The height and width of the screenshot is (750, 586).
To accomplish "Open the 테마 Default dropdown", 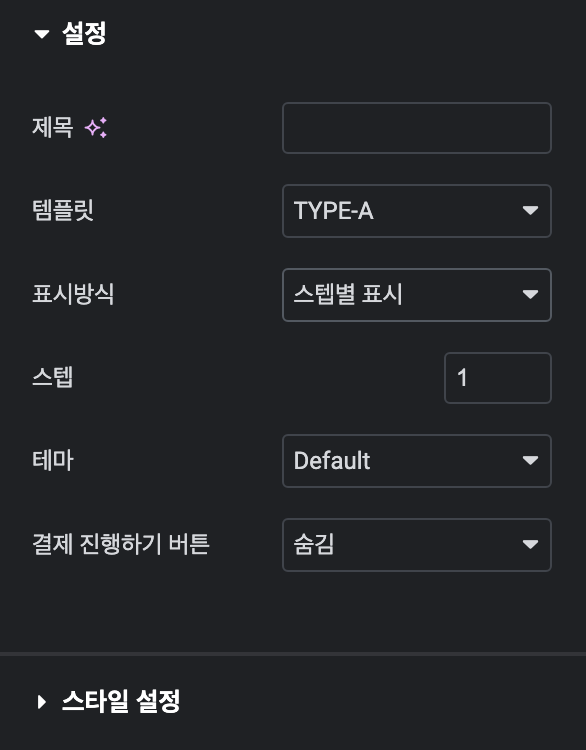I will point(417,461).
